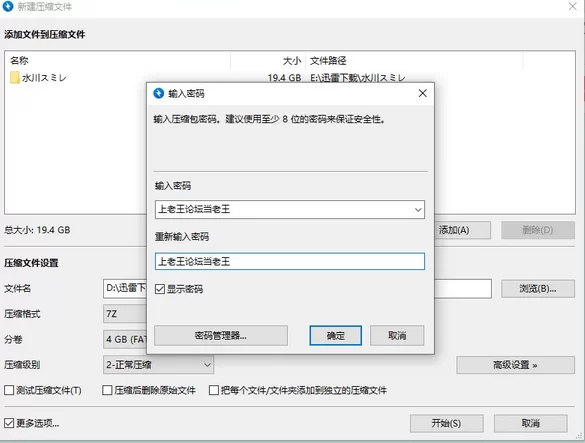Open the 压缩格式 7Z dropdown
The width and height of the screenshot is (585, 443).
click(125, 314)
